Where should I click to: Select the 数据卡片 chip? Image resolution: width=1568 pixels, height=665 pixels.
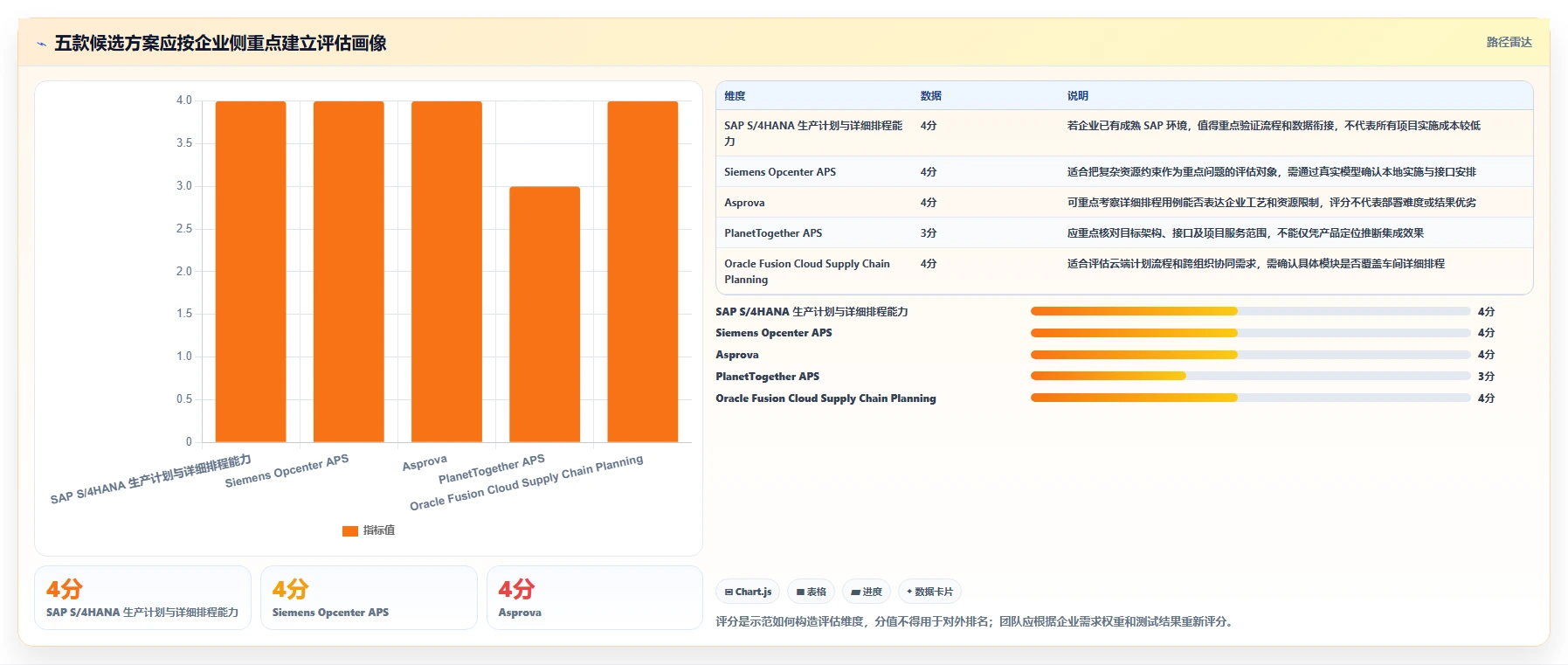coord(929,592)
